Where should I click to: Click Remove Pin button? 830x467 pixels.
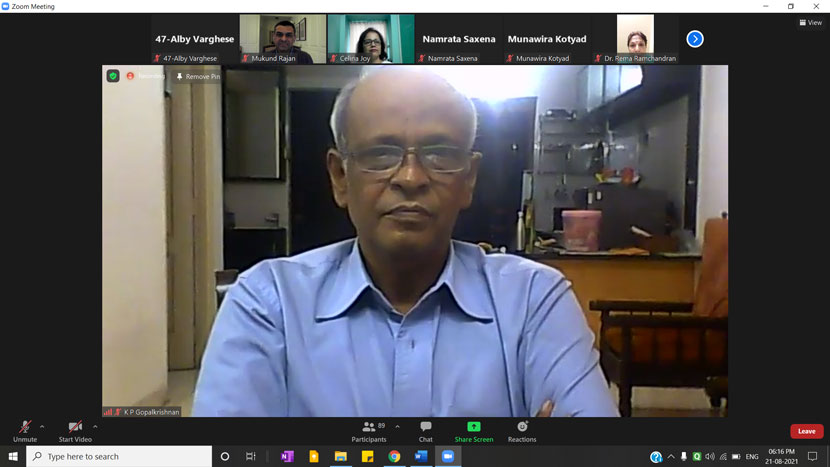198,76
